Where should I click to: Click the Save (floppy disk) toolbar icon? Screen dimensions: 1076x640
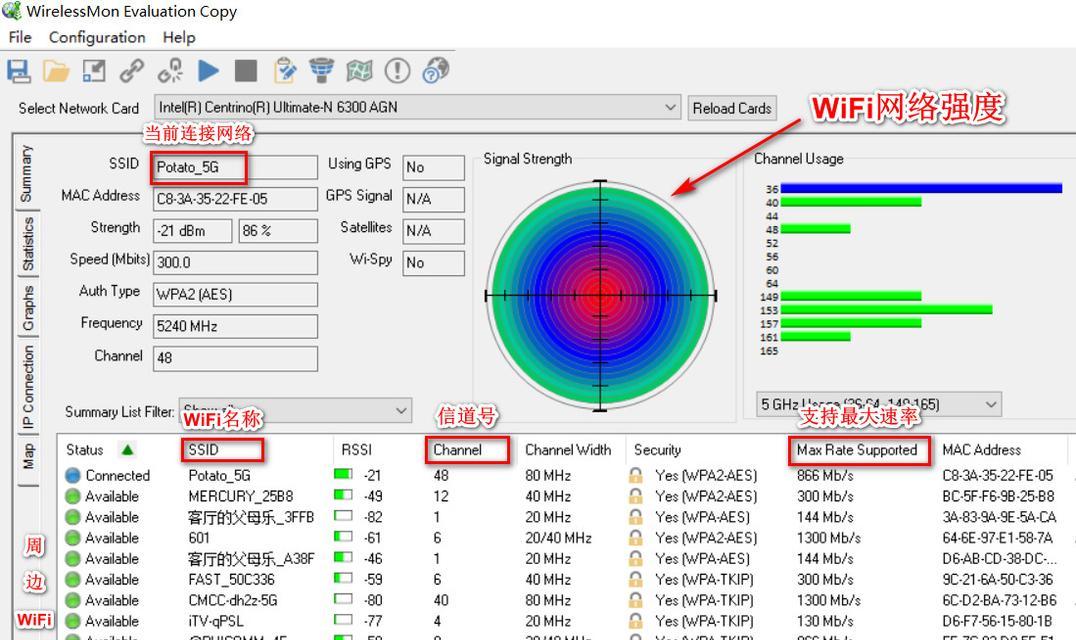tap(19, 71)
